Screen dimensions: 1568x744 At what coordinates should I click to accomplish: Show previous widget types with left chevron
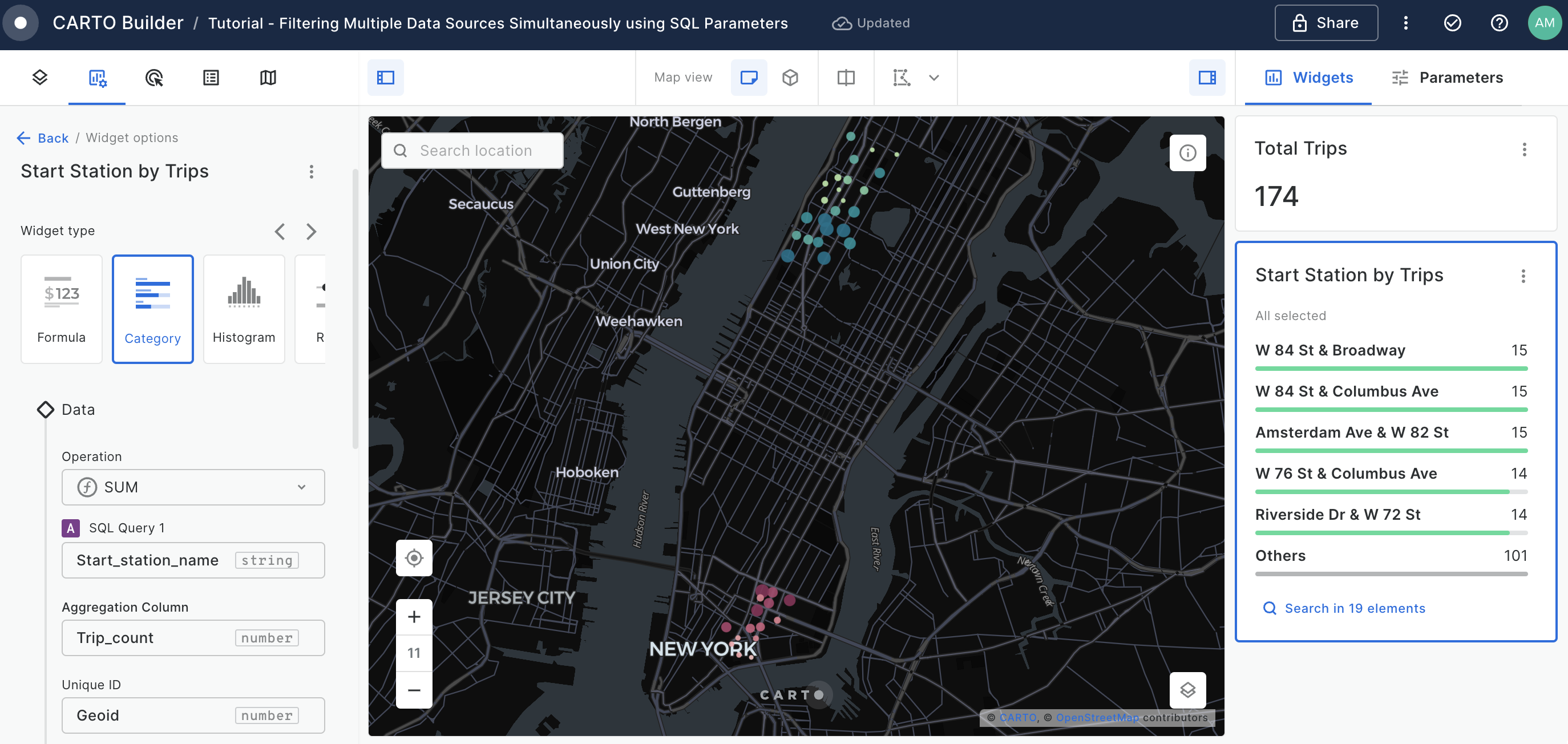[x=280, y=231]
